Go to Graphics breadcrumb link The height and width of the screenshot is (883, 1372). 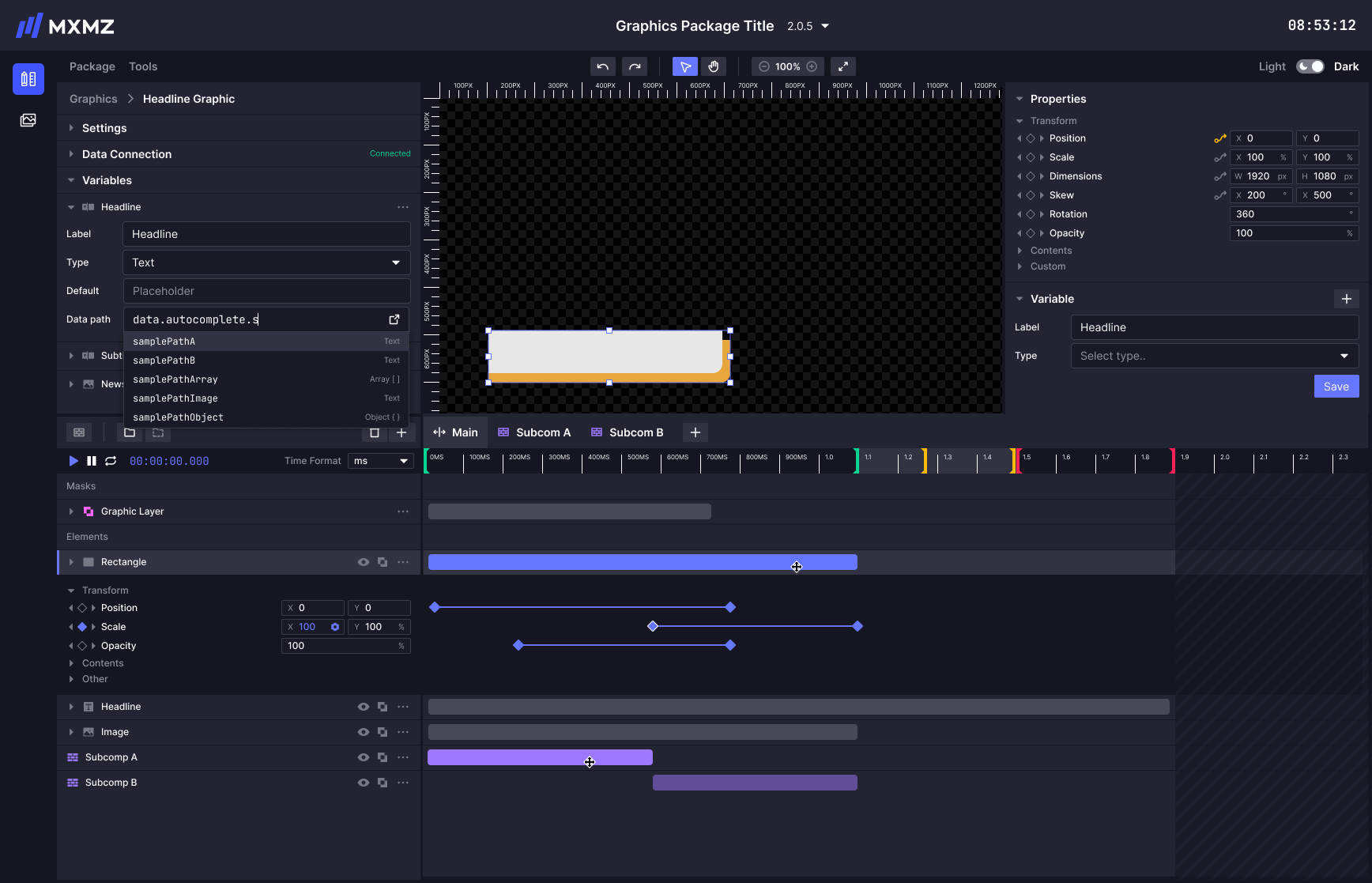[x=93, y=99]
